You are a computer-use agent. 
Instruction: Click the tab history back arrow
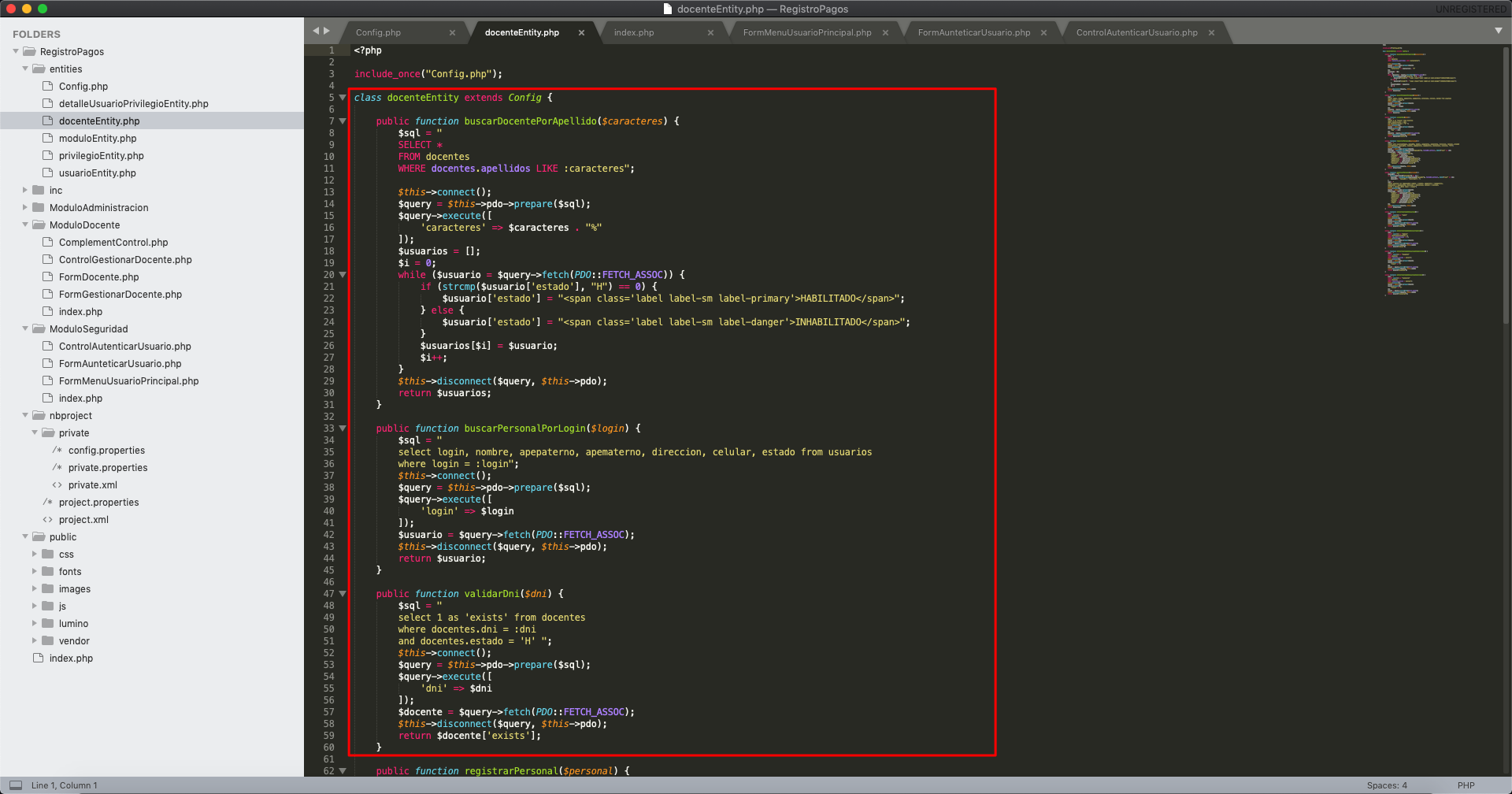pyautogui.click(x=316, y=32)
